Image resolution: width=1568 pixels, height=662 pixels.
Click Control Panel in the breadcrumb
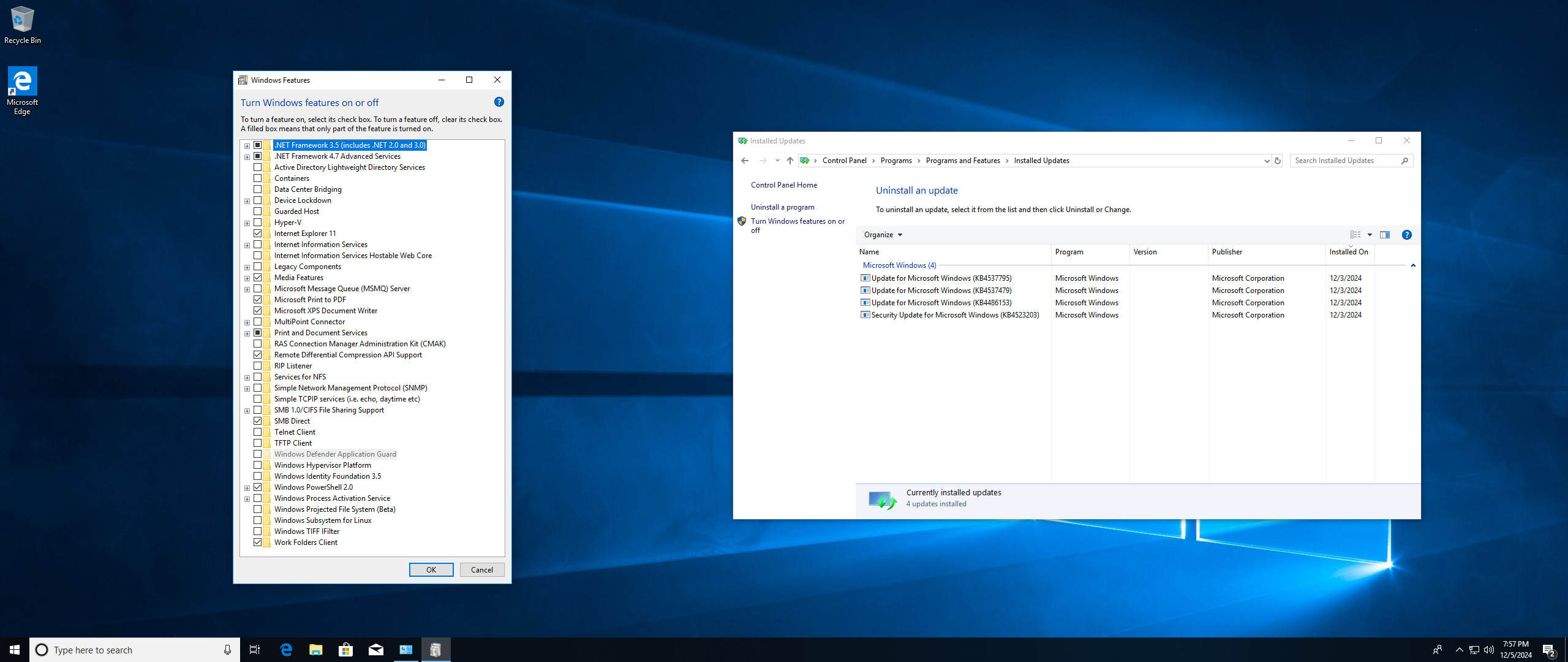click(x=844, y=161)
